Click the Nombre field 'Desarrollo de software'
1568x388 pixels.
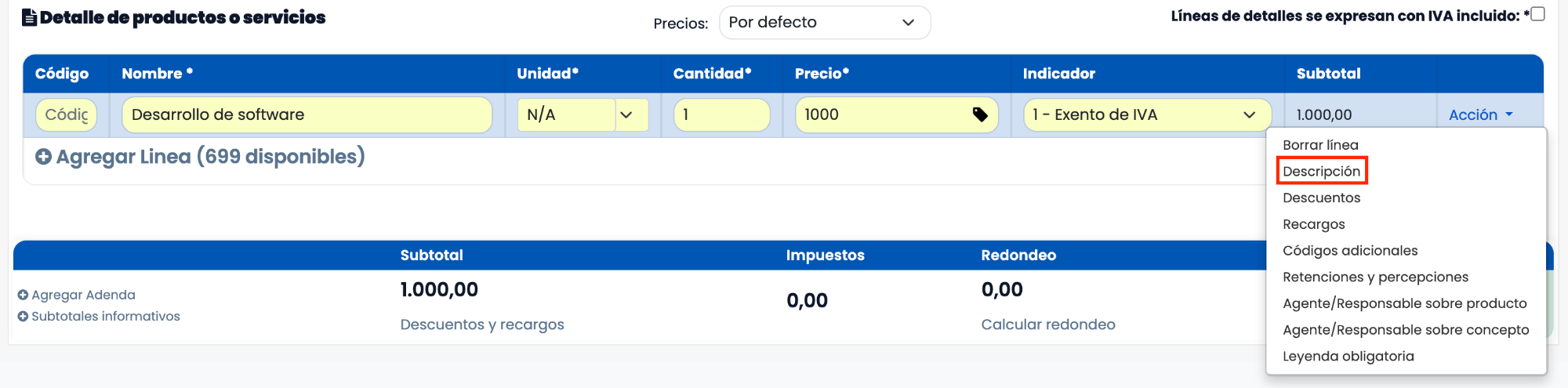click(x=307, y=115)
